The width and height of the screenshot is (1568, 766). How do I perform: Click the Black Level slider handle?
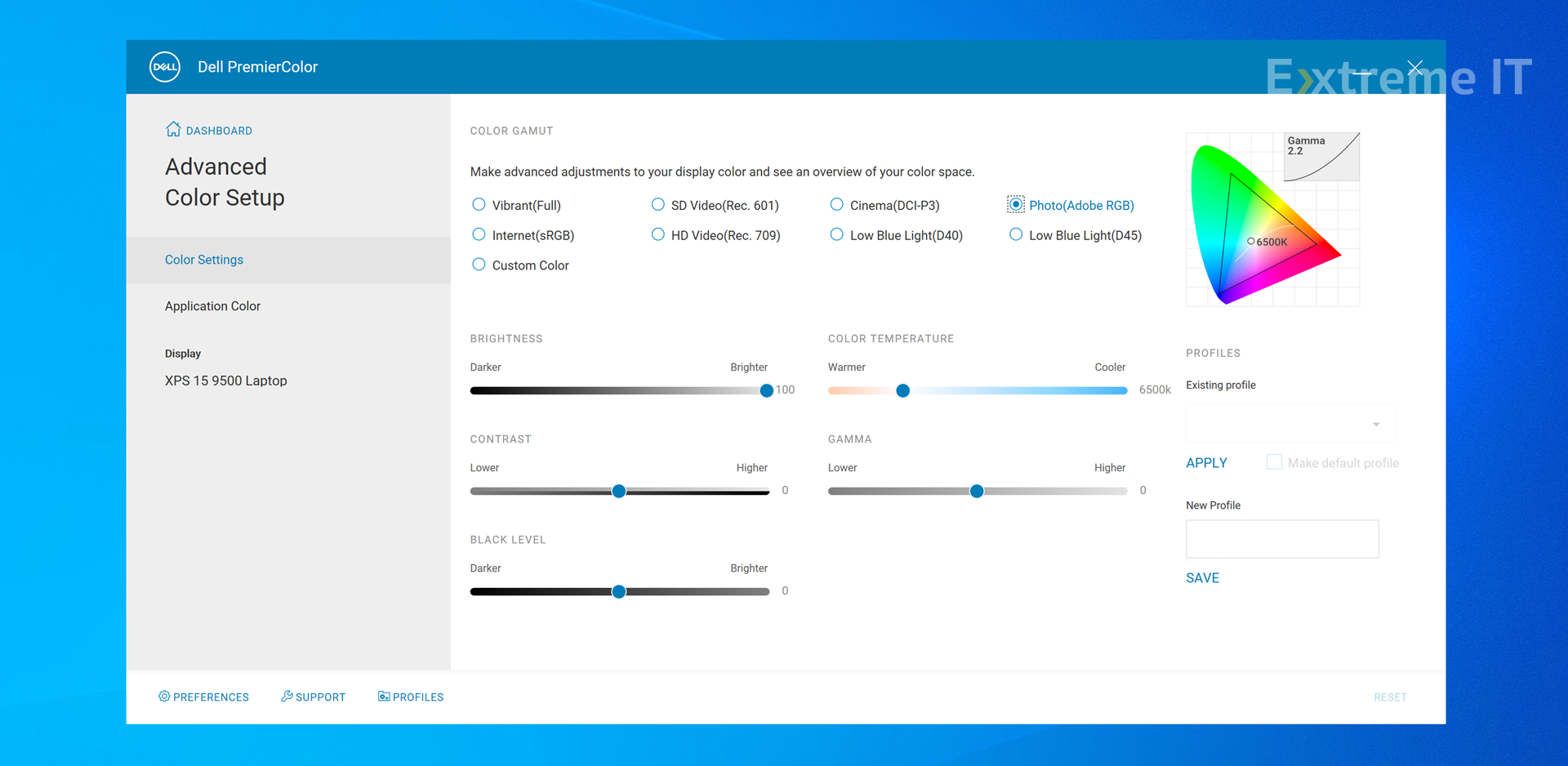click(619, 591)
